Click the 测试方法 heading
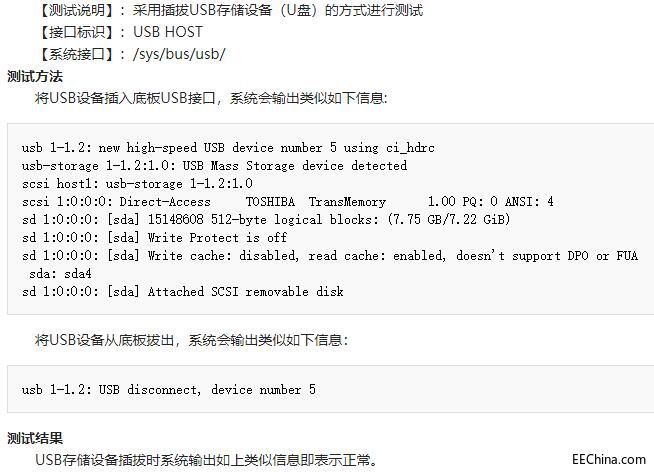 point(35,77)
